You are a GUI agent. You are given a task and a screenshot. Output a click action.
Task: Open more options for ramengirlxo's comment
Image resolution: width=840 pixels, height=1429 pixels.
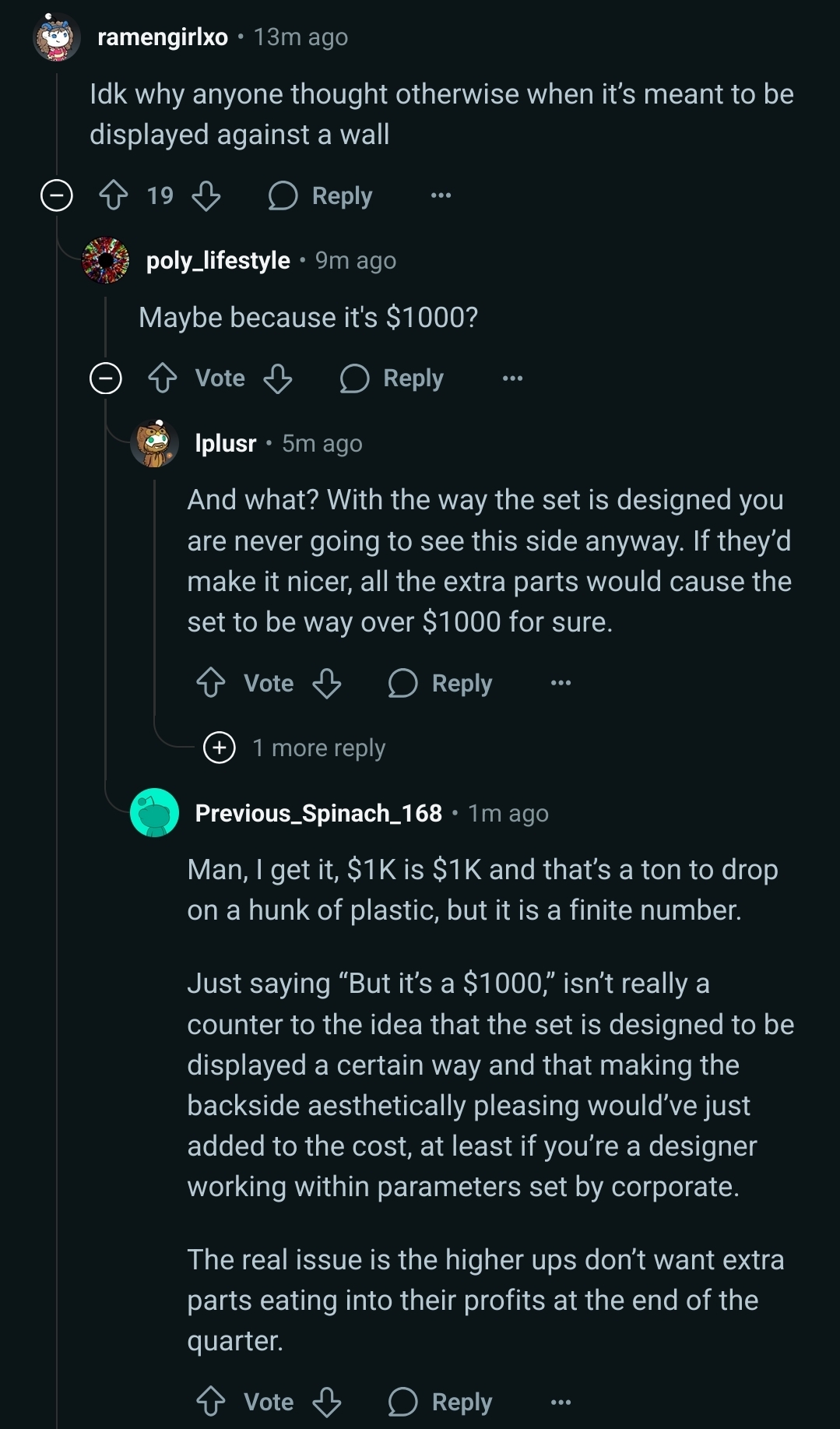(441, 195)
